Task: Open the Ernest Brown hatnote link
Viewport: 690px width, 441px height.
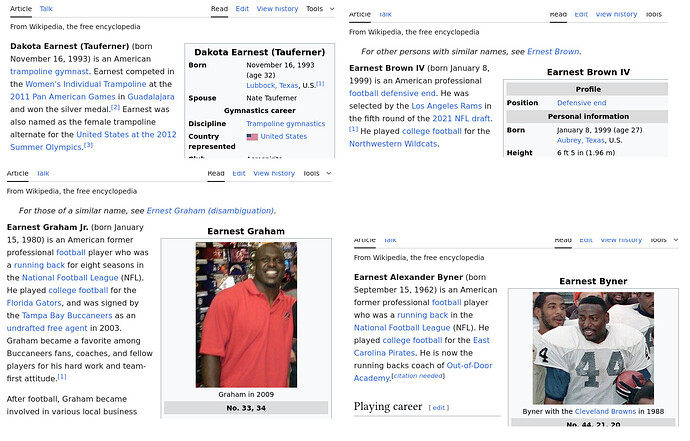Action: pyautogui.click(x=553, y=51)
